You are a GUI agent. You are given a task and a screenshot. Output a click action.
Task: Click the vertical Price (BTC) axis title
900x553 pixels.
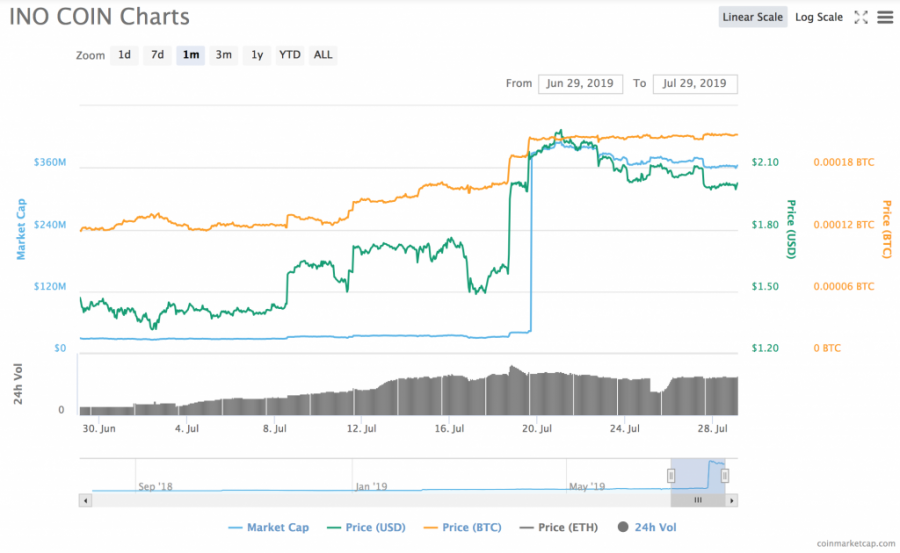click(x=887, y=229)
